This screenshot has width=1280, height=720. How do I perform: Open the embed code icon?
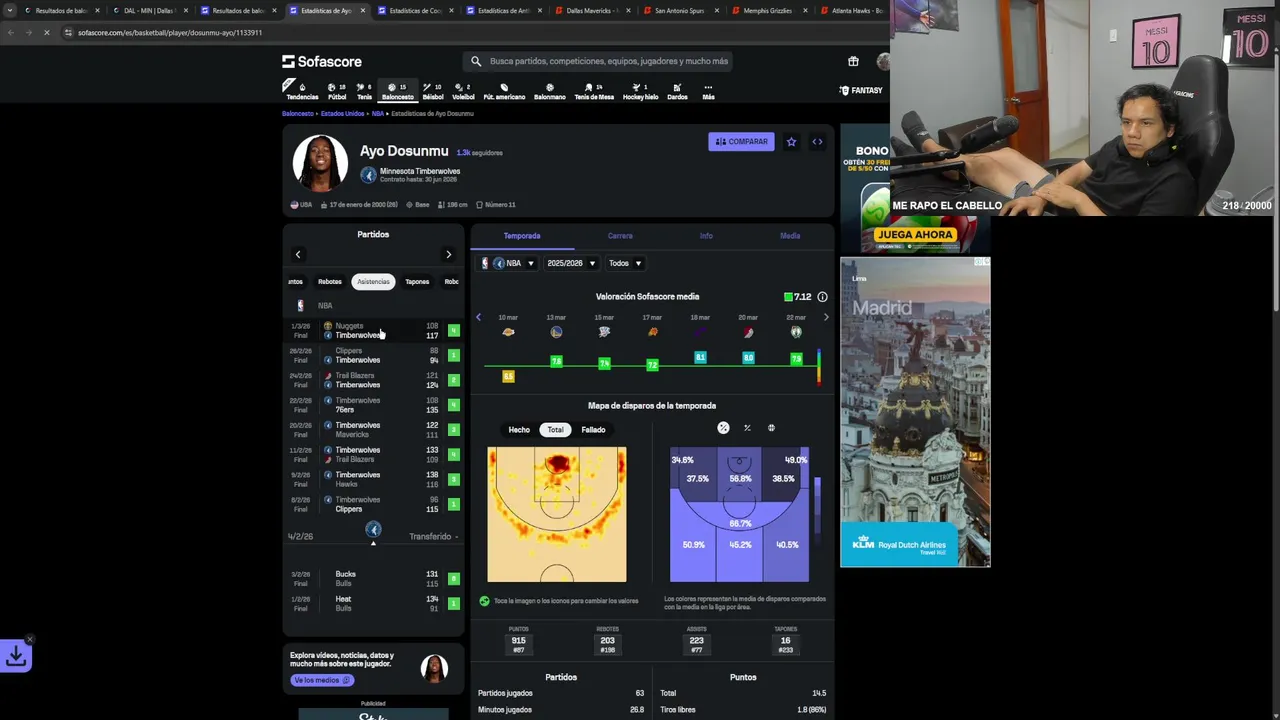click(817, 142)
